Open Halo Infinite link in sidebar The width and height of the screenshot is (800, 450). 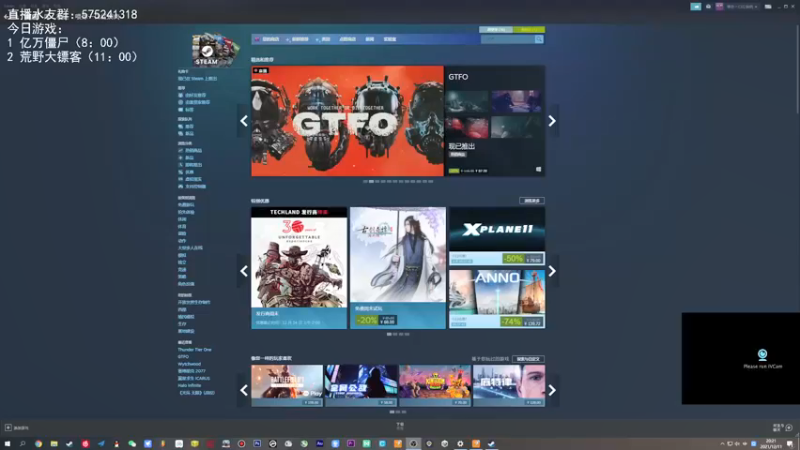tap(190, 386)
